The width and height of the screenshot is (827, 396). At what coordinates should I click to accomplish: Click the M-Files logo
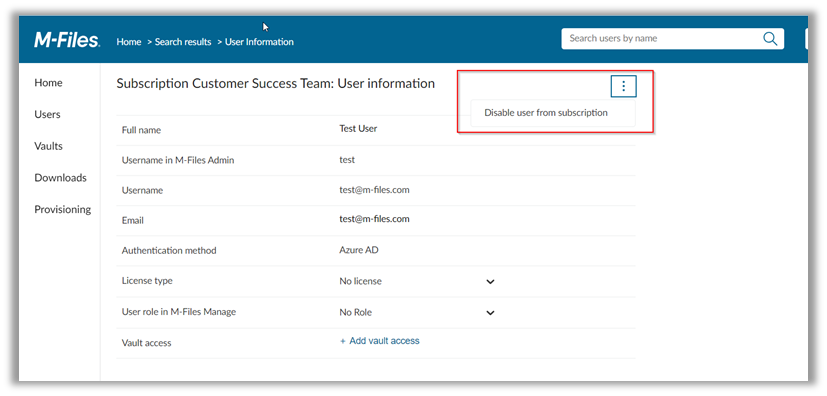click(66, 40)
